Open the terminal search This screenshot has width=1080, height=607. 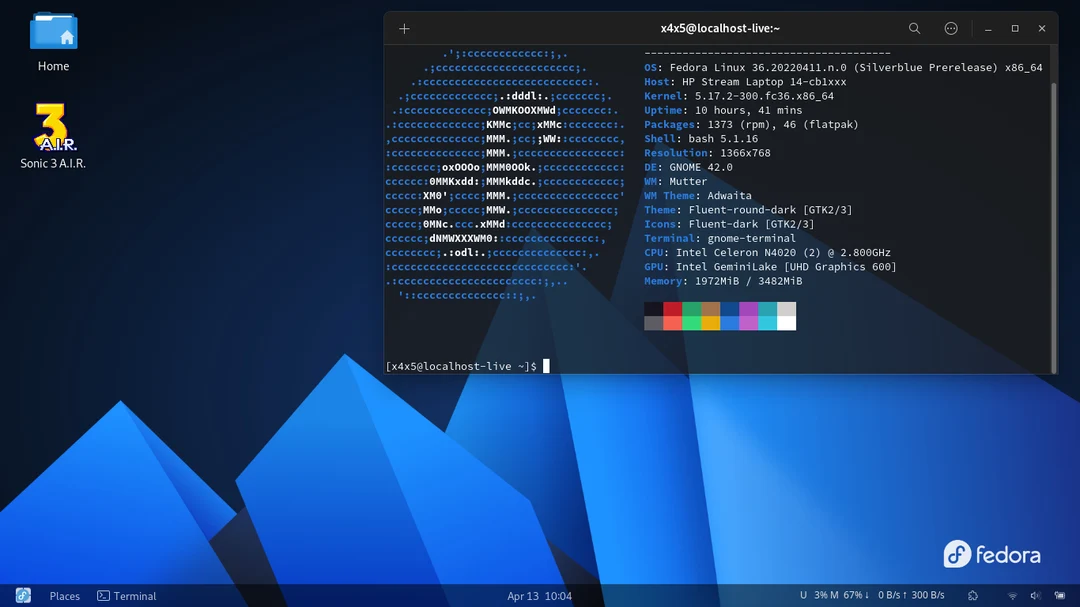click(914, 28)
